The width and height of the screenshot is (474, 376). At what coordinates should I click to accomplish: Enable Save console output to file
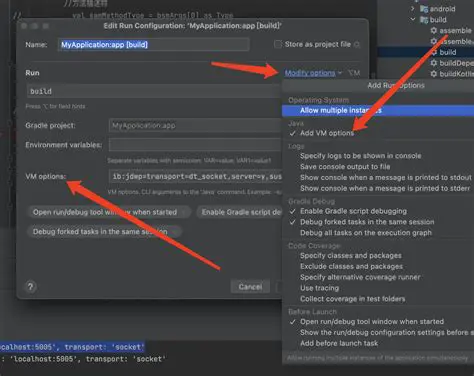tap(345, 167)
